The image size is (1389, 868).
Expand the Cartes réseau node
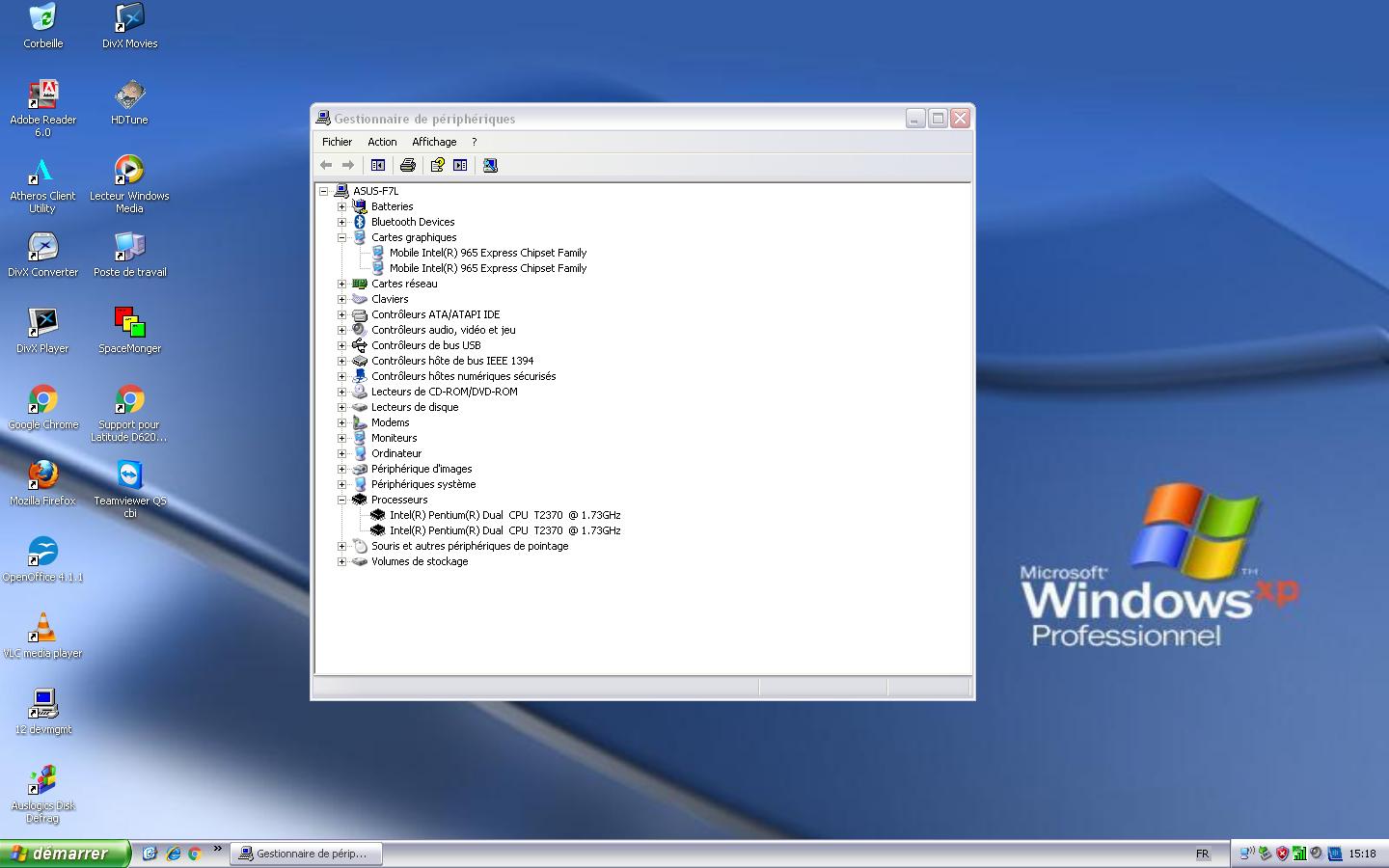coord(341,284)
